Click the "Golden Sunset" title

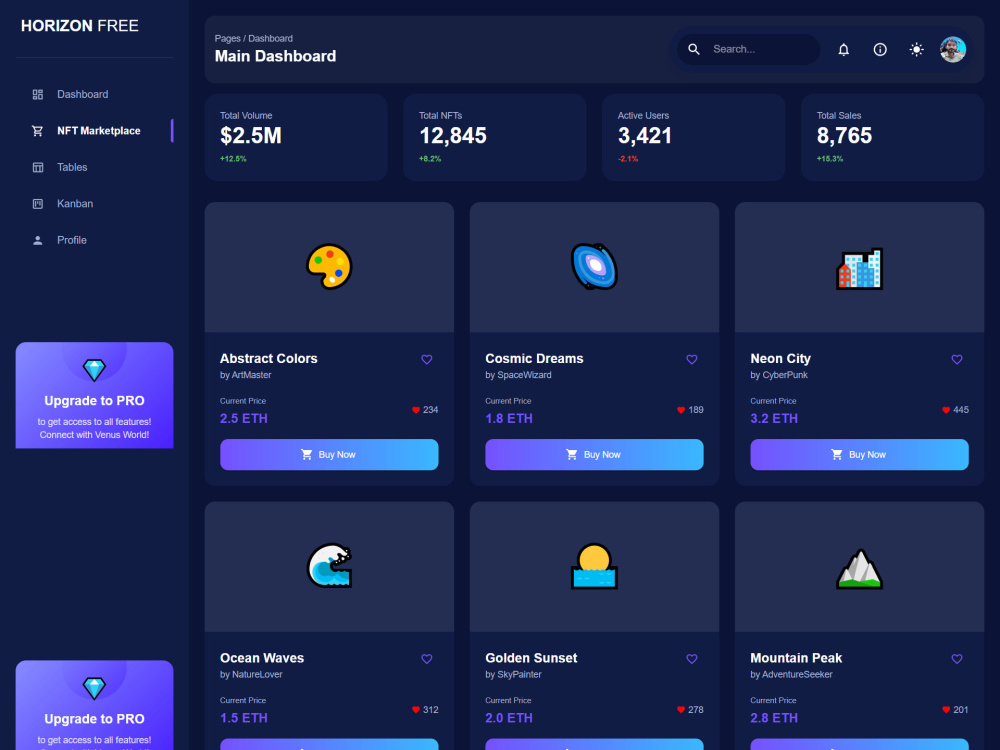[531, 658]
